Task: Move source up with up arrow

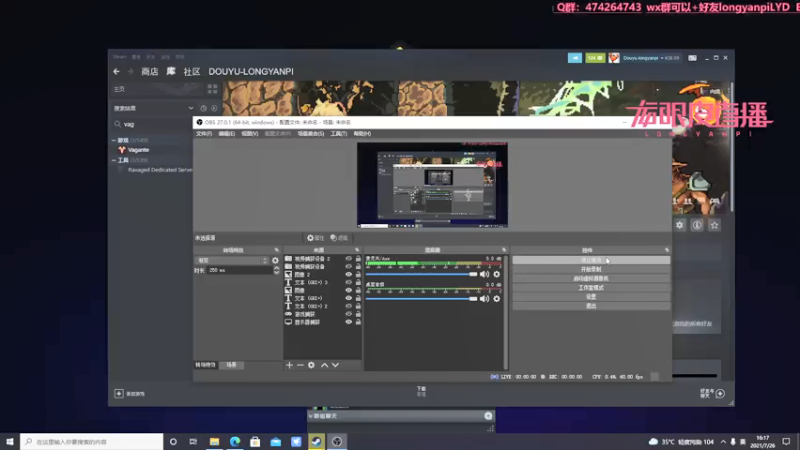Action: tap(324, 365)
